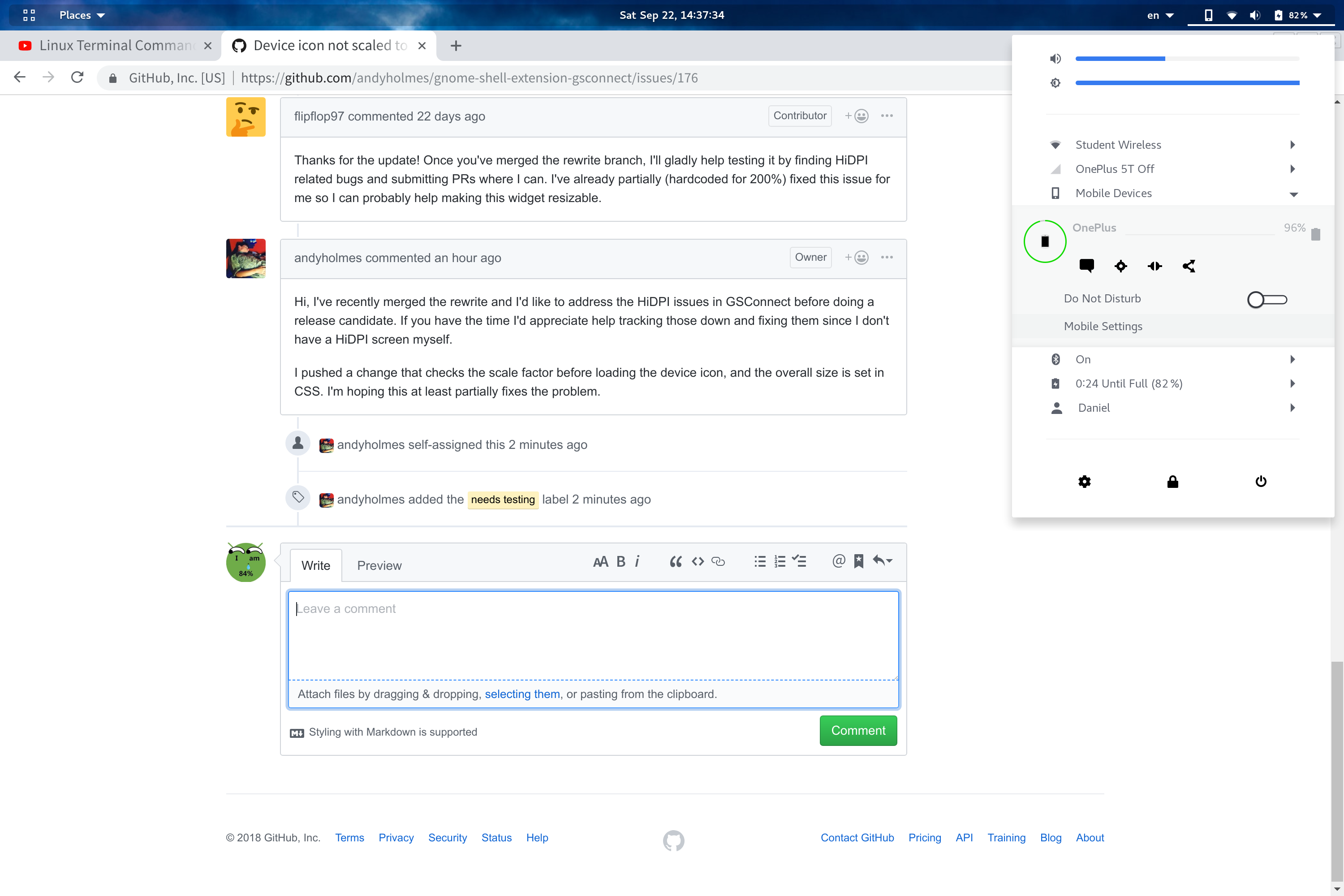Go back in browser history
Screen dimensions: 1344x896
point(19,77)
